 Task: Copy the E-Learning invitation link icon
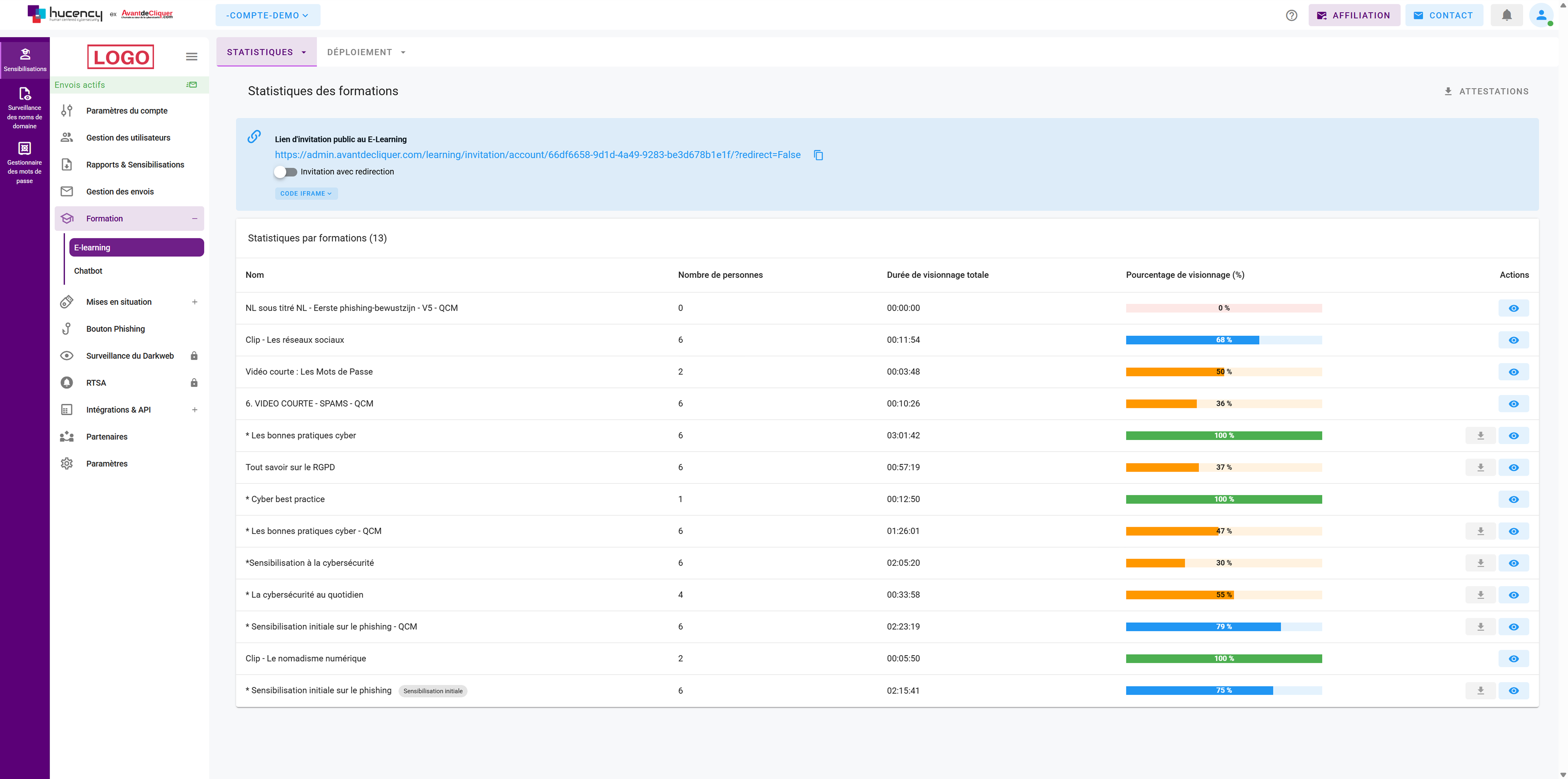[818, 155]
